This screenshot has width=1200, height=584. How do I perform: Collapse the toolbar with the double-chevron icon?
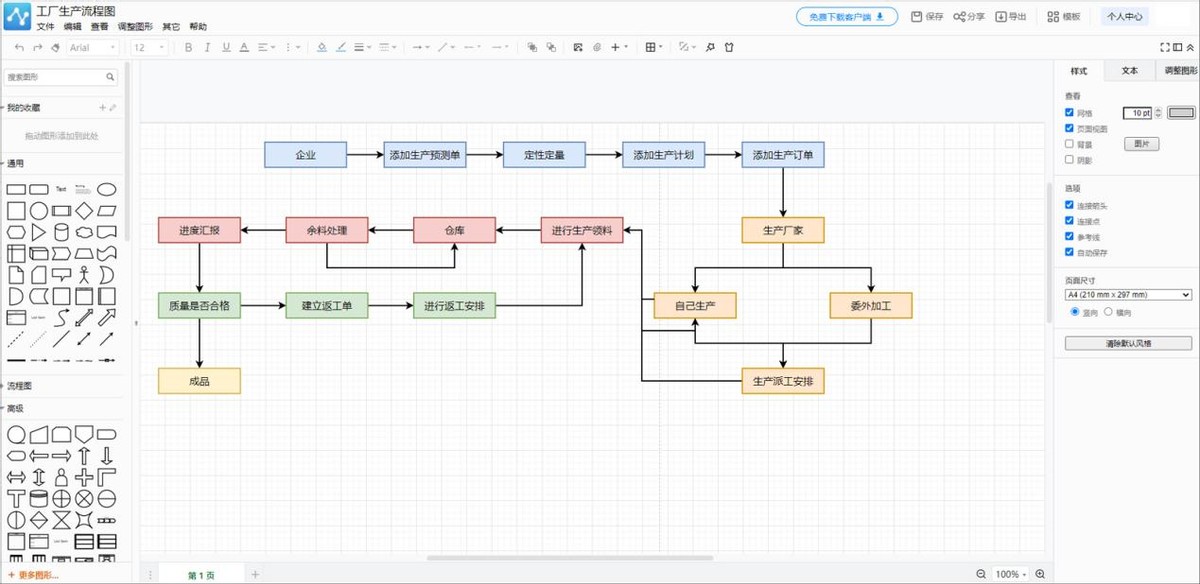[1189, 47]
